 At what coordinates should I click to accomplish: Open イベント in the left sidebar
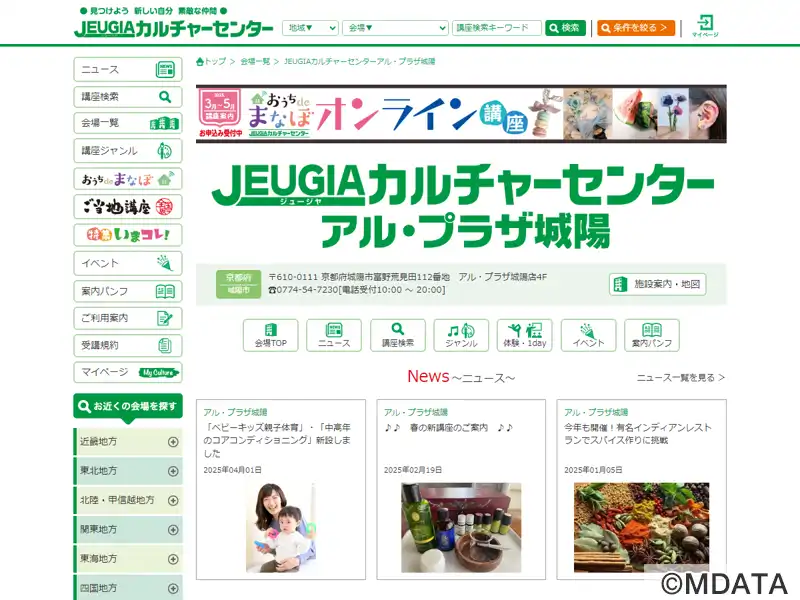pyautogui.click(x=128, y=263)
